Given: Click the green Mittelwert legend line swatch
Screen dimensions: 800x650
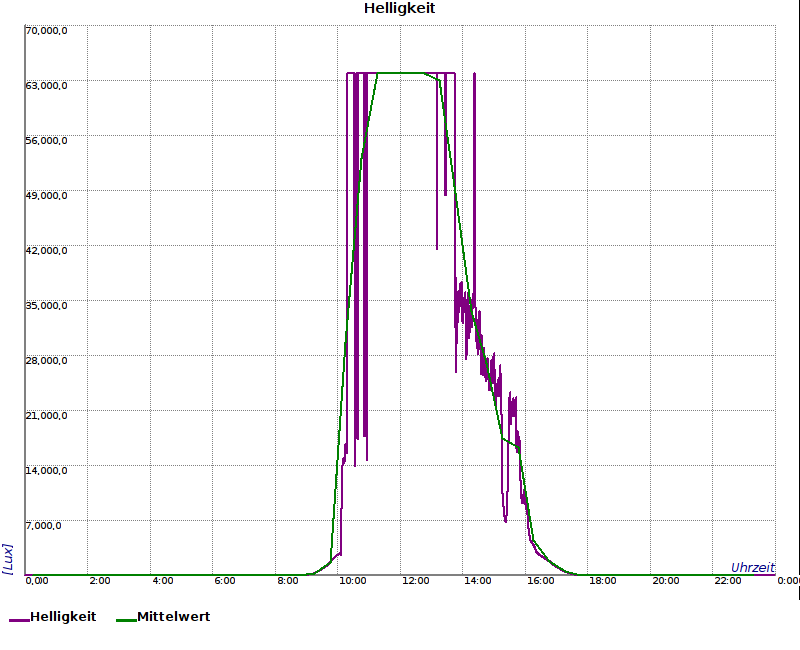Looking at the screenshot, I should [125, 619].
